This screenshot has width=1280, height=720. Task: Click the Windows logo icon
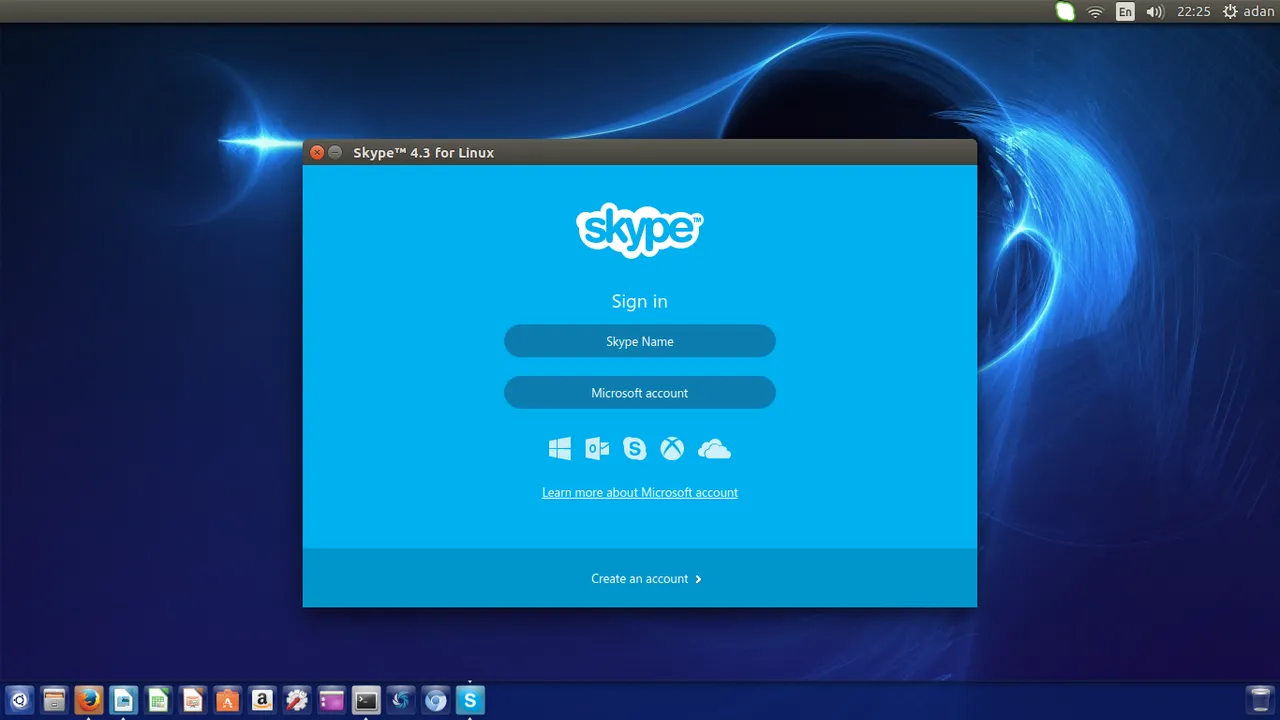pos(560,449)
